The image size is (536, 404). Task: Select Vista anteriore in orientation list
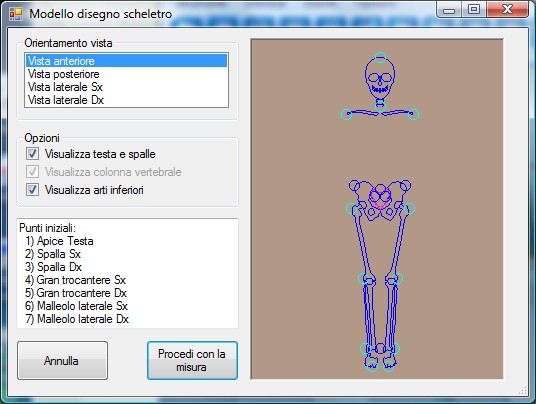click(126, 61)
